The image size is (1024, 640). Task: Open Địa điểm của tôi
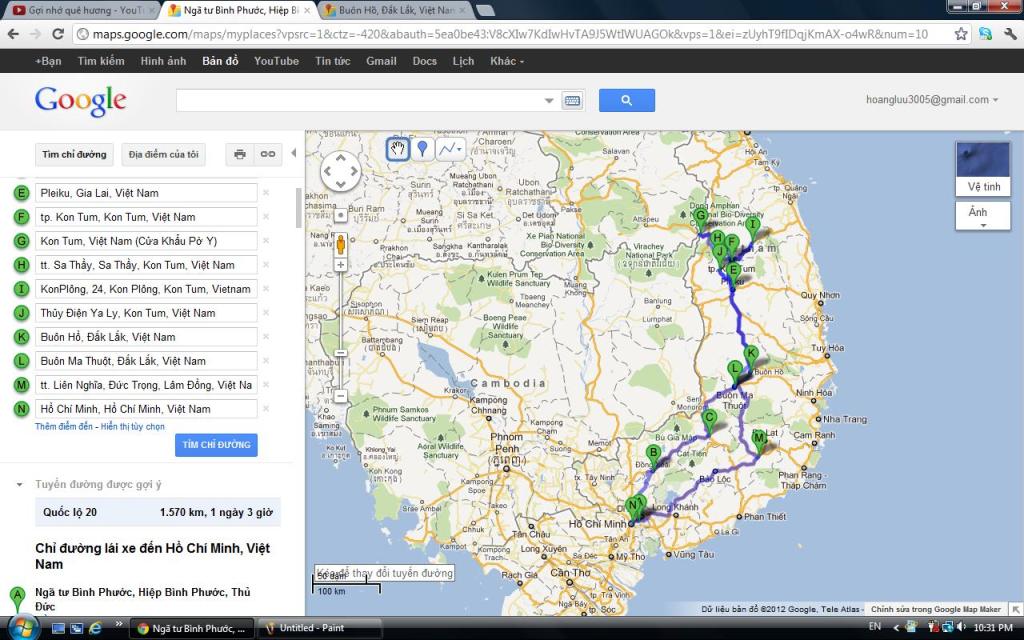pos(163,154)
